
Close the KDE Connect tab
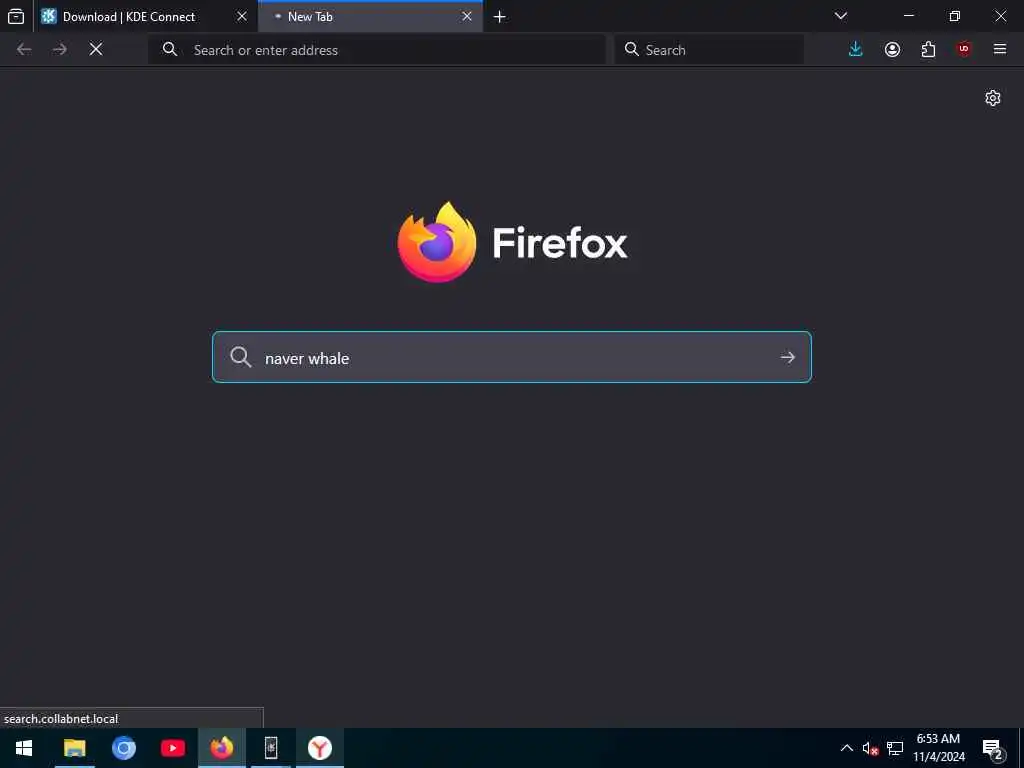[242, 16]
